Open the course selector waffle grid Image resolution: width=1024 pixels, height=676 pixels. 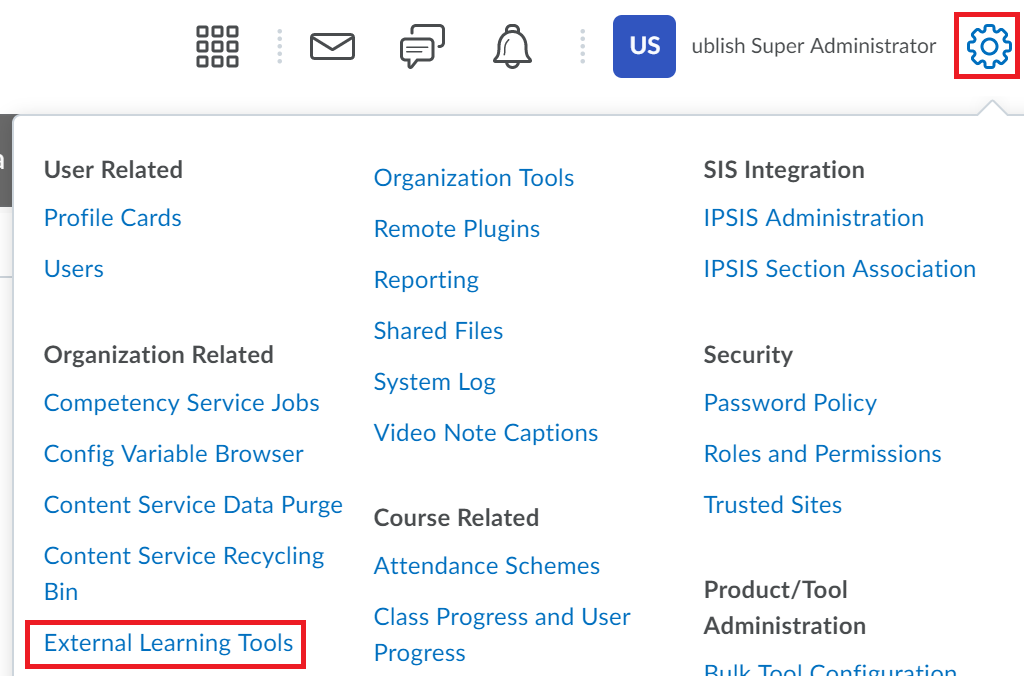pyautogui.click(x=216, y=46)
